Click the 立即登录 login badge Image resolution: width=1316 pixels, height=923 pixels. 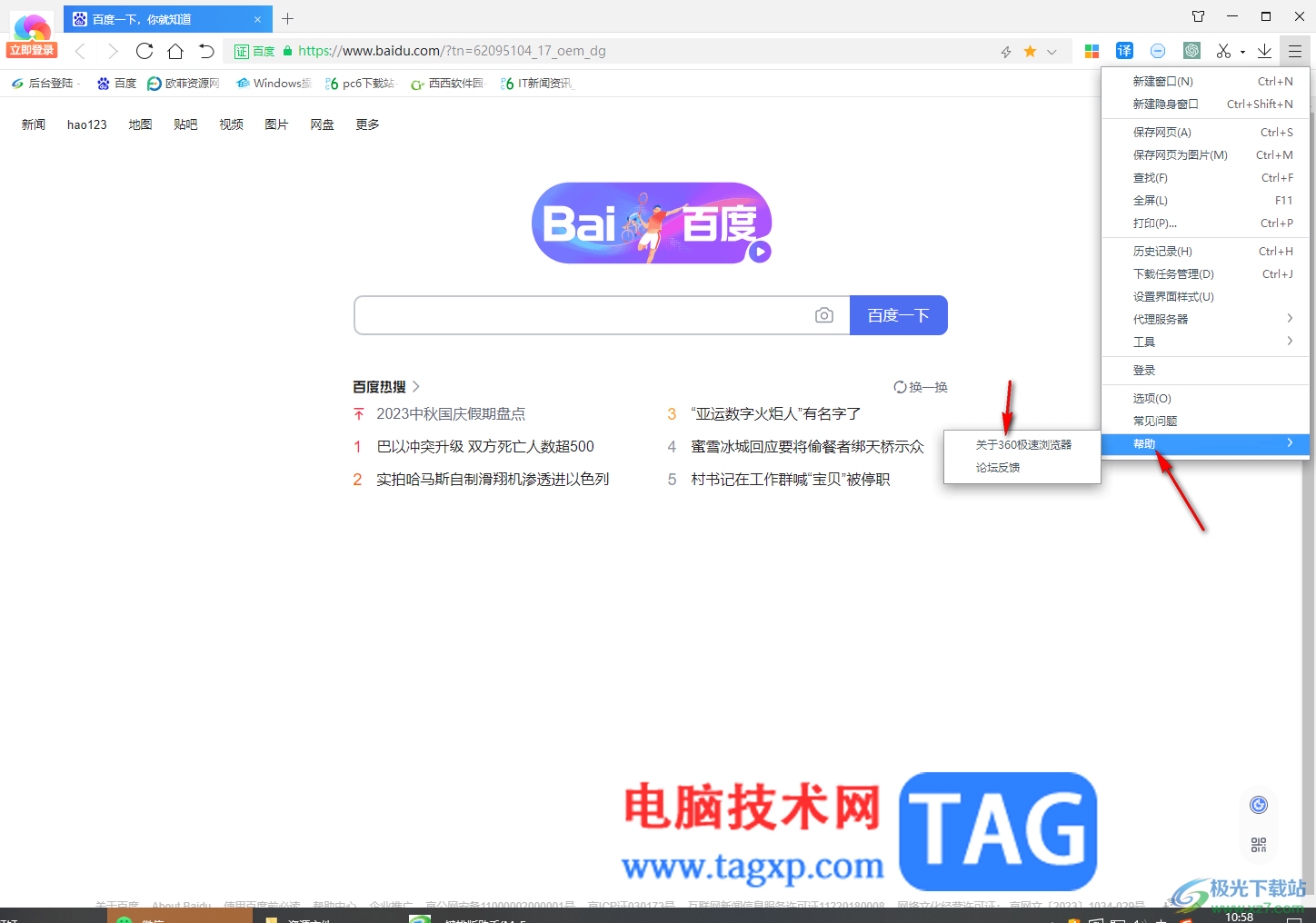click(32, 51)
